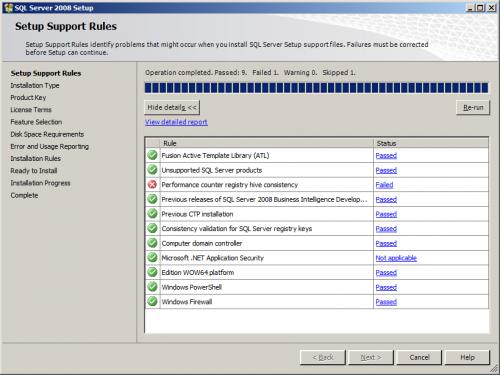500x375 pixels.
Task: Click green check icon beside Previous CTP installation
Action: click(152, 214)
